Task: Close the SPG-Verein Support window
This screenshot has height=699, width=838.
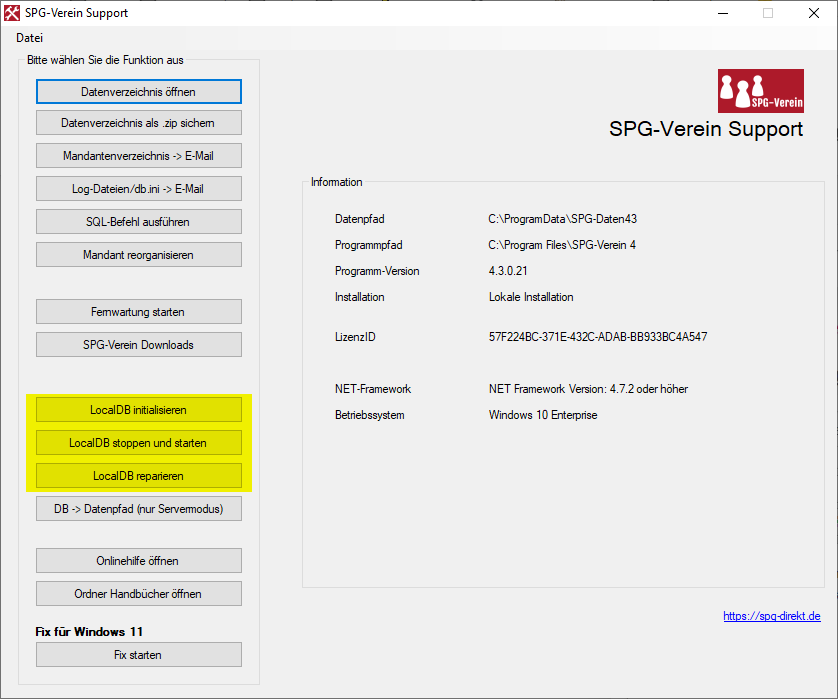Action: point(813,13)
